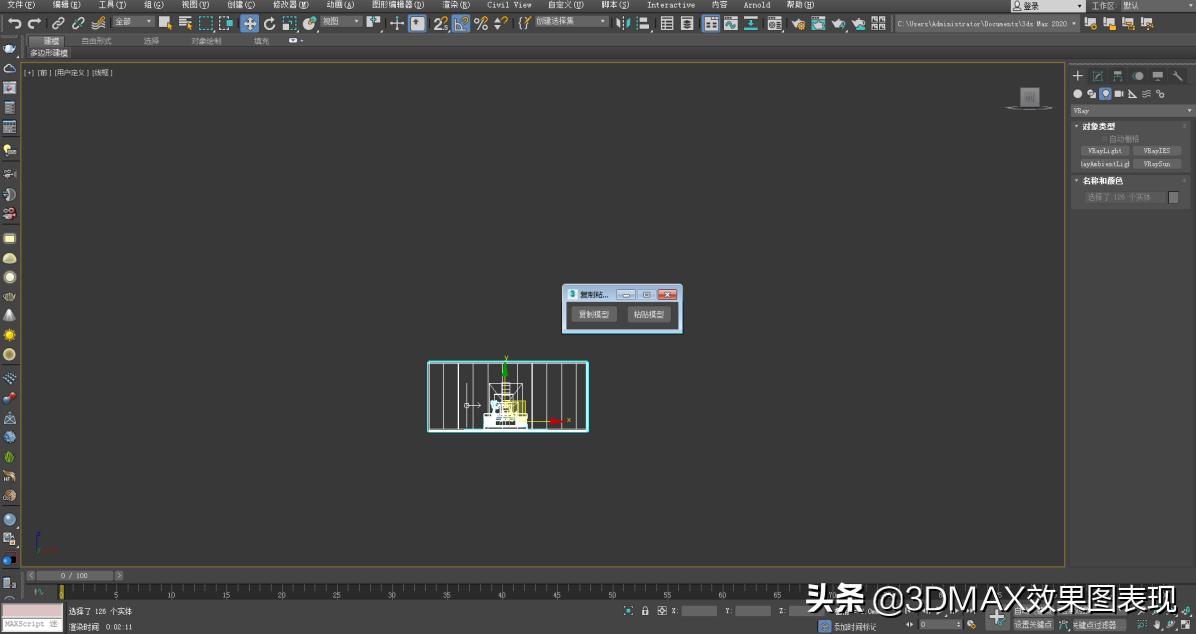
Task: Open the Modify panel icon
Action: click(1098, 75)
